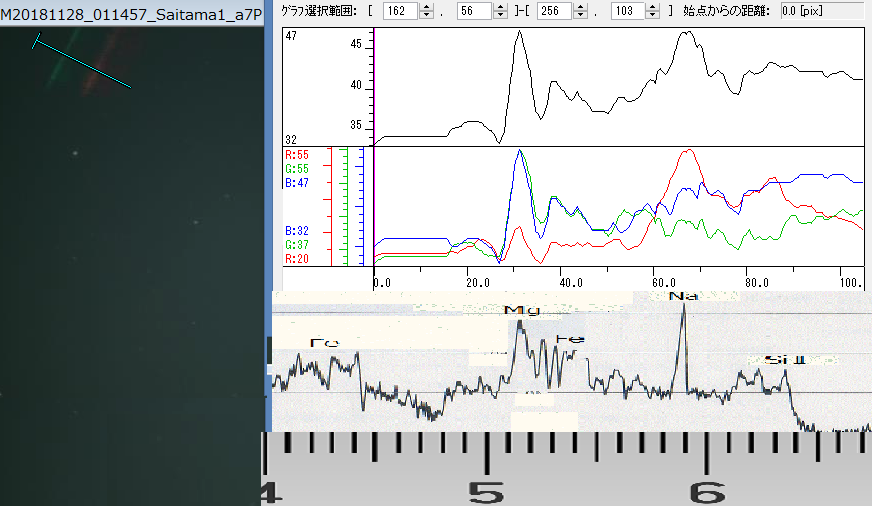This screenshot has height=506, width=872.
Task: Click the upper-left end of the cyan line
Action: pos(36,42)
